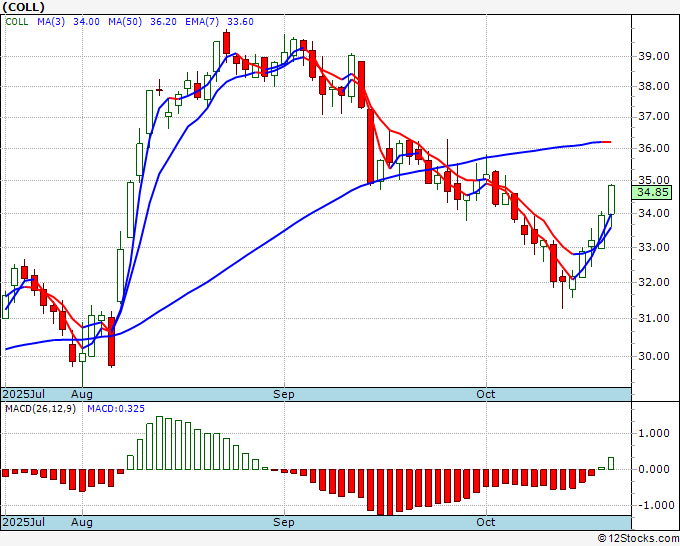This screenshot has width=680, height=546.
Task: Click the 2025Jul label on MACD axis
Action: (x=24, y=522)
